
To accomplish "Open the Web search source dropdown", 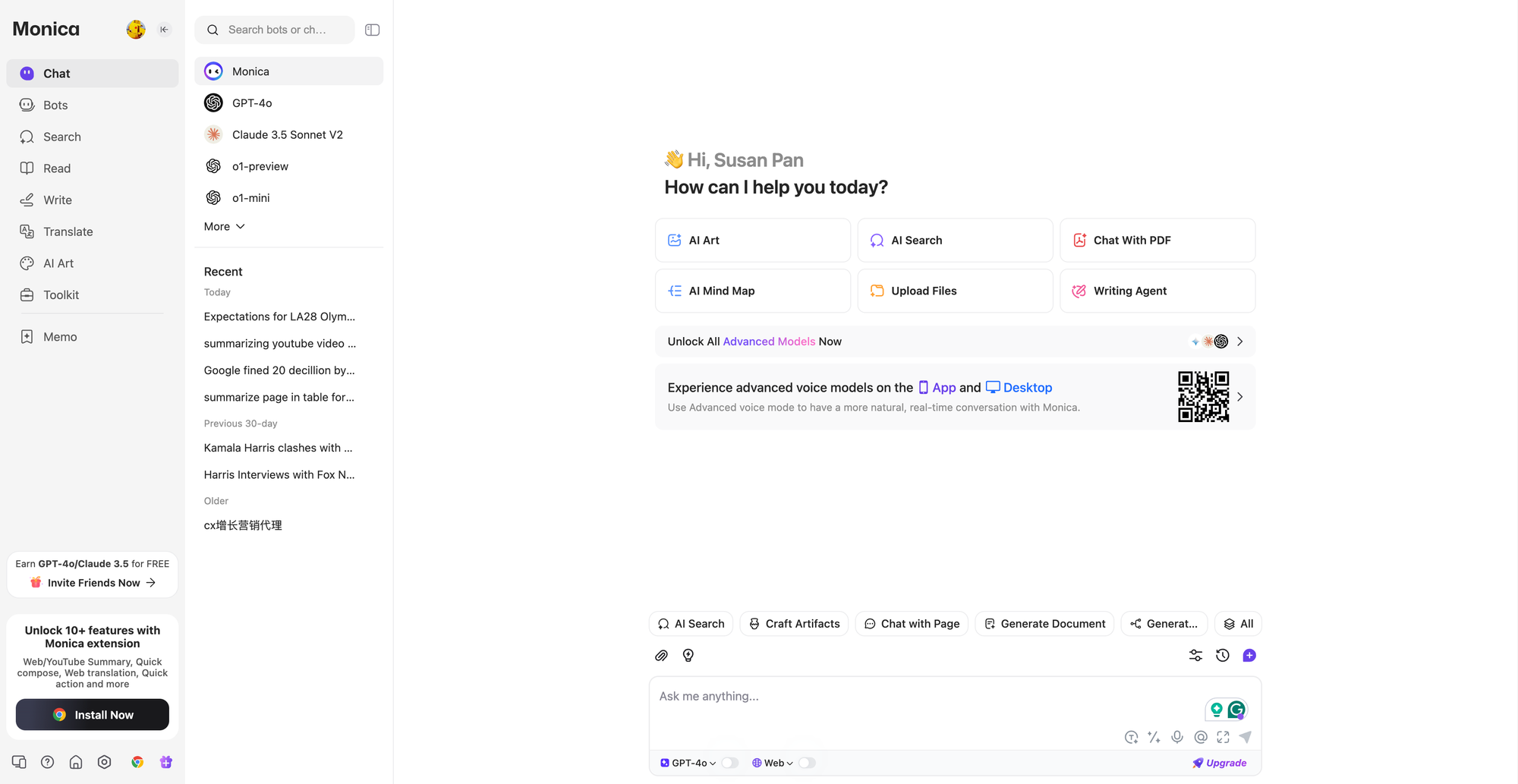I will click(x=773, y=763).
